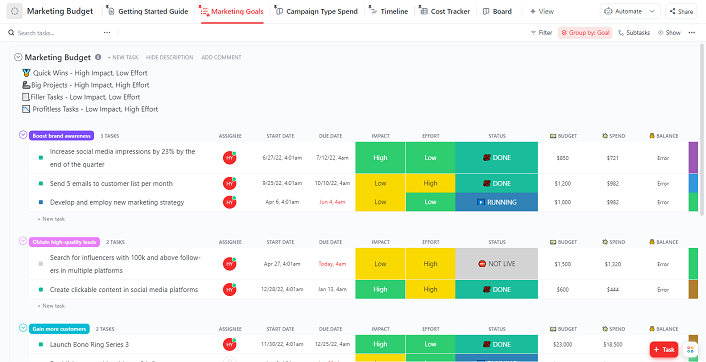Click assignee avatar for Launch Bono Ring task

(x=230, y=344)
